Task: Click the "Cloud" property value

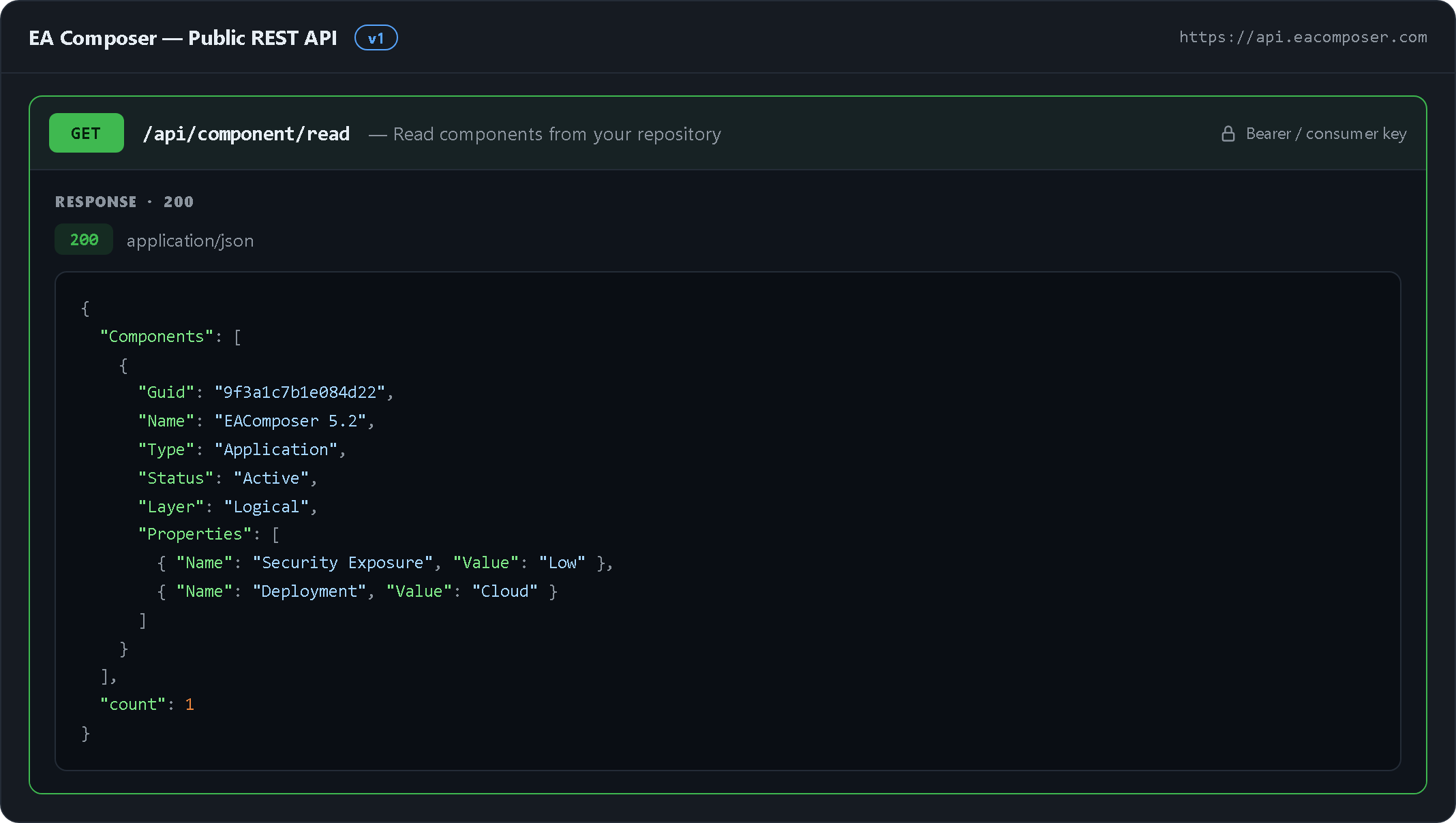Action: click(505, 591)
